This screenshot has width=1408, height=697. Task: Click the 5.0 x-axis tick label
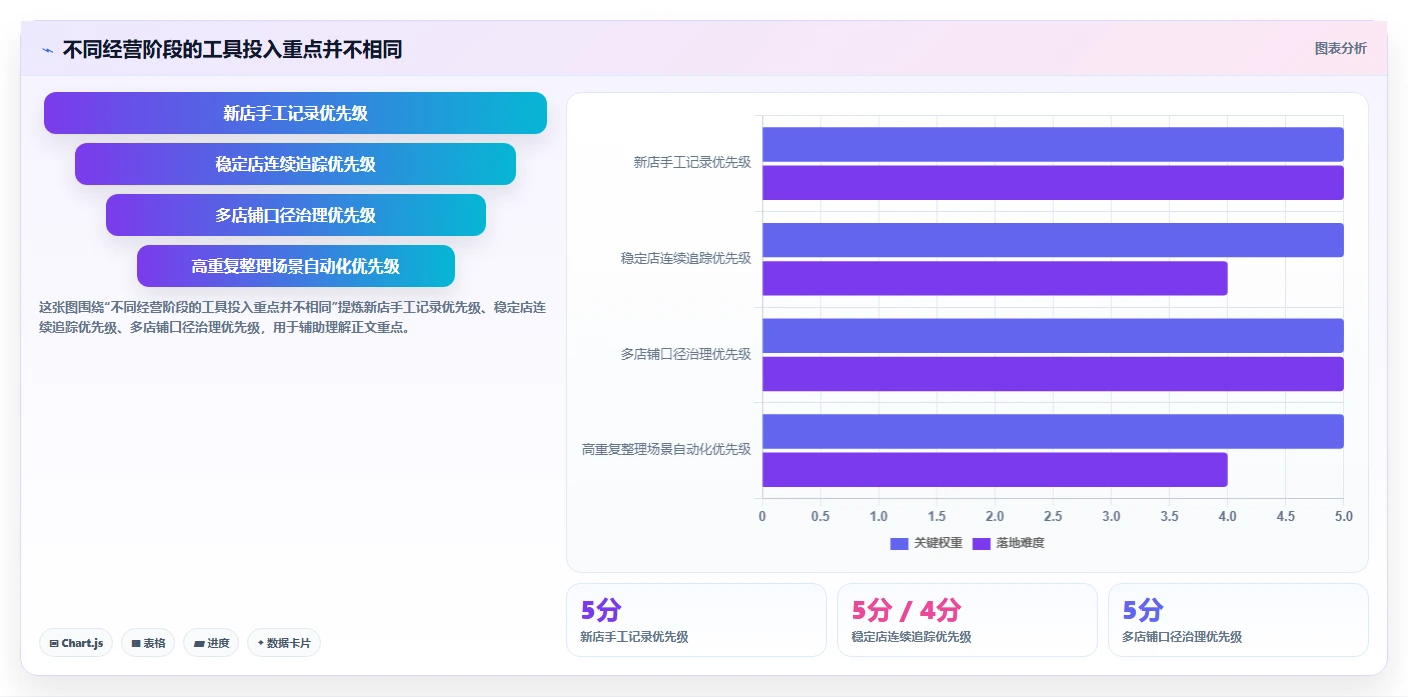(x=1344, y=516)
